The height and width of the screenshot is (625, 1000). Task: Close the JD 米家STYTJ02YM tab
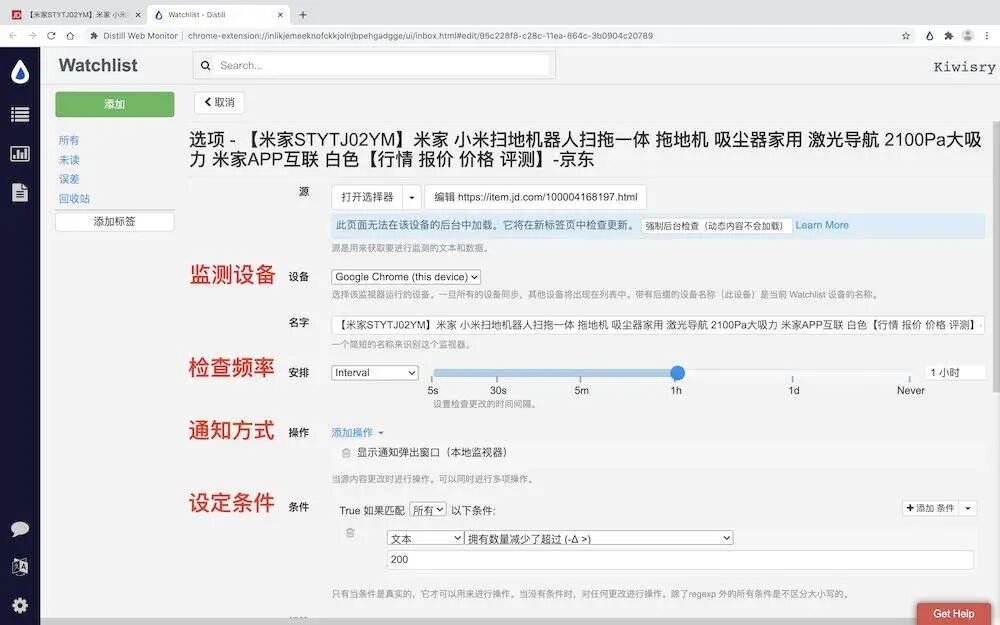[138, 15]
